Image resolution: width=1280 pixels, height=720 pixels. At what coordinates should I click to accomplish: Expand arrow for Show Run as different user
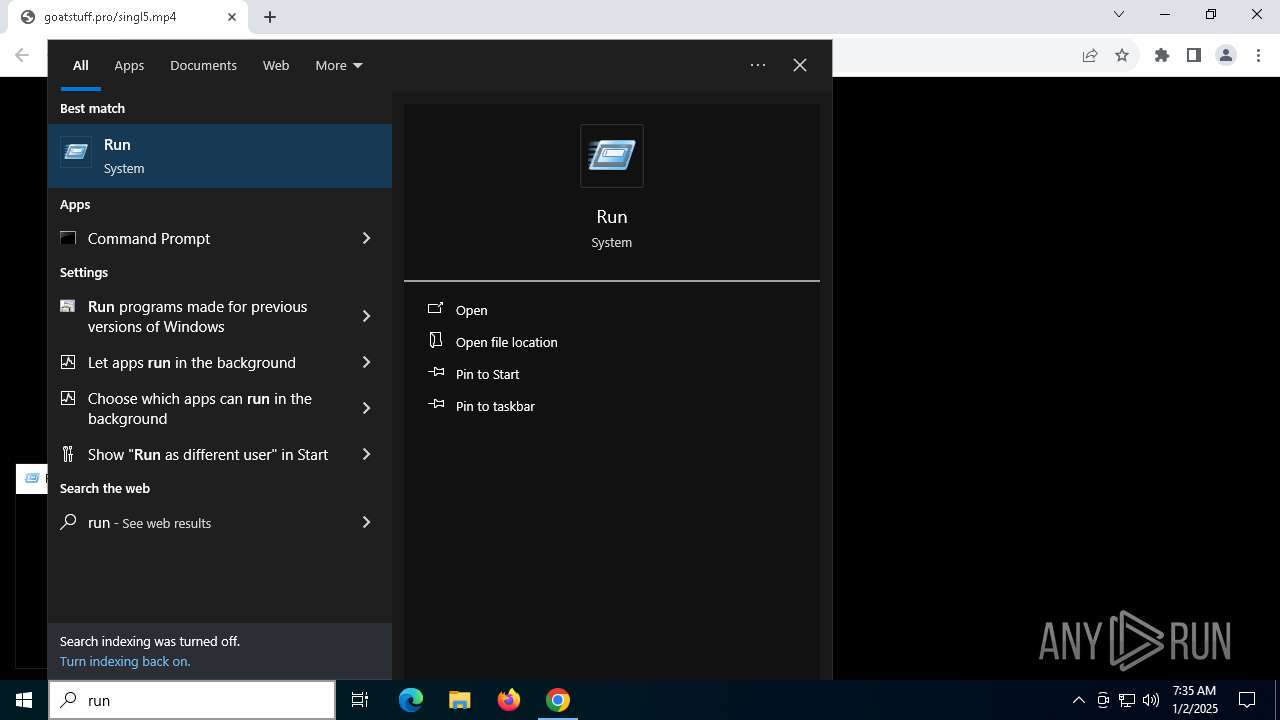366,454
